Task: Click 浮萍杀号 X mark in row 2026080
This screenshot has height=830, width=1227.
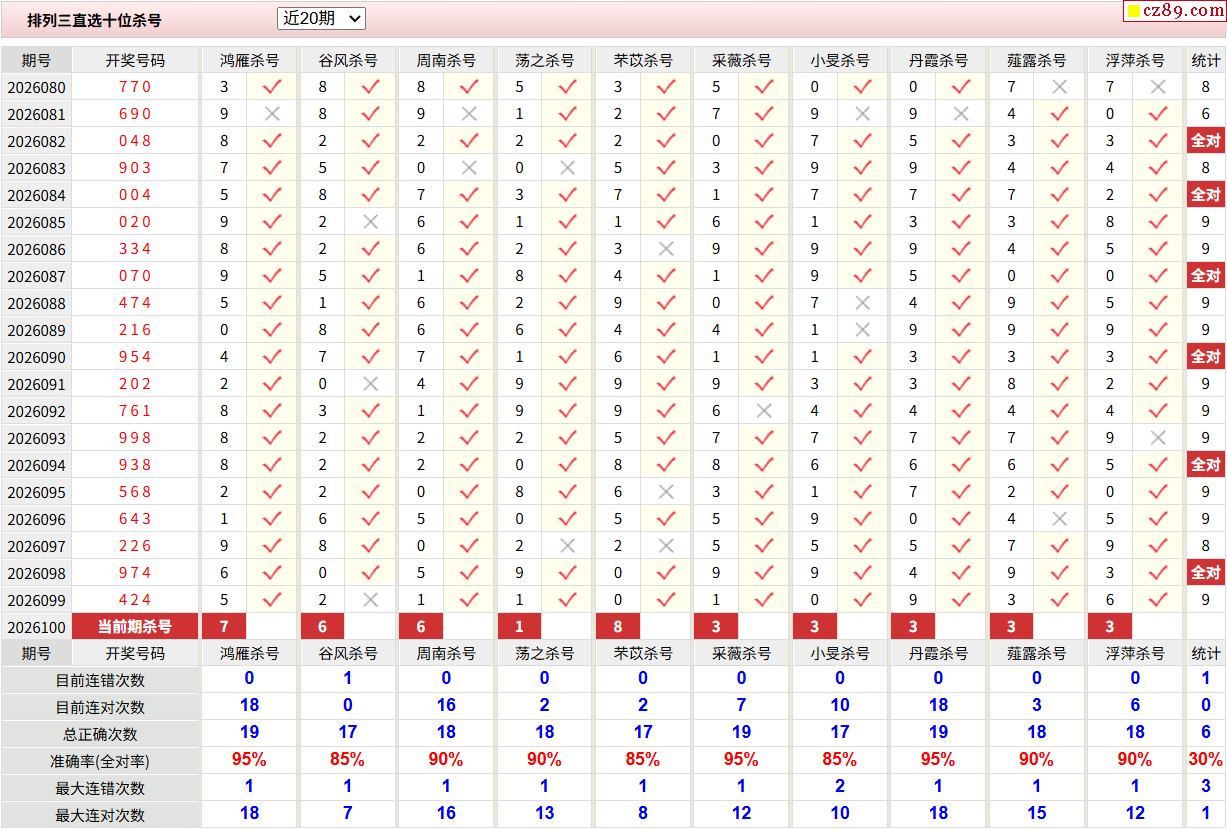Action: (x=1158, y=87)
